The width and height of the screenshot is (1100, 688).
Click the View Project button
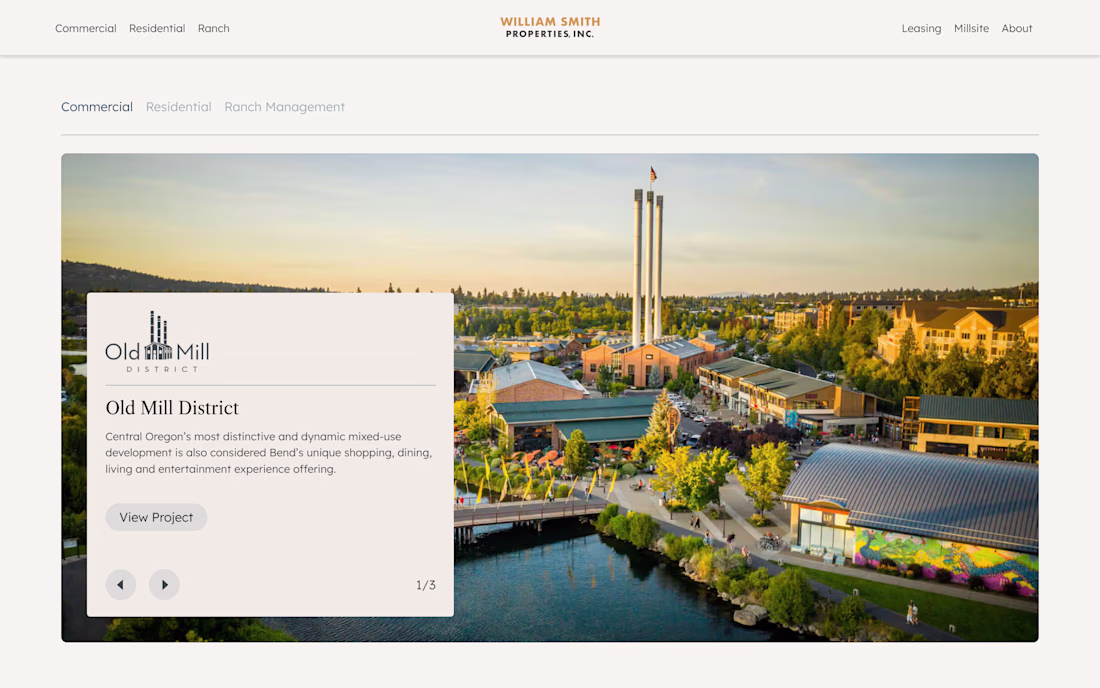tap(156, 517)
